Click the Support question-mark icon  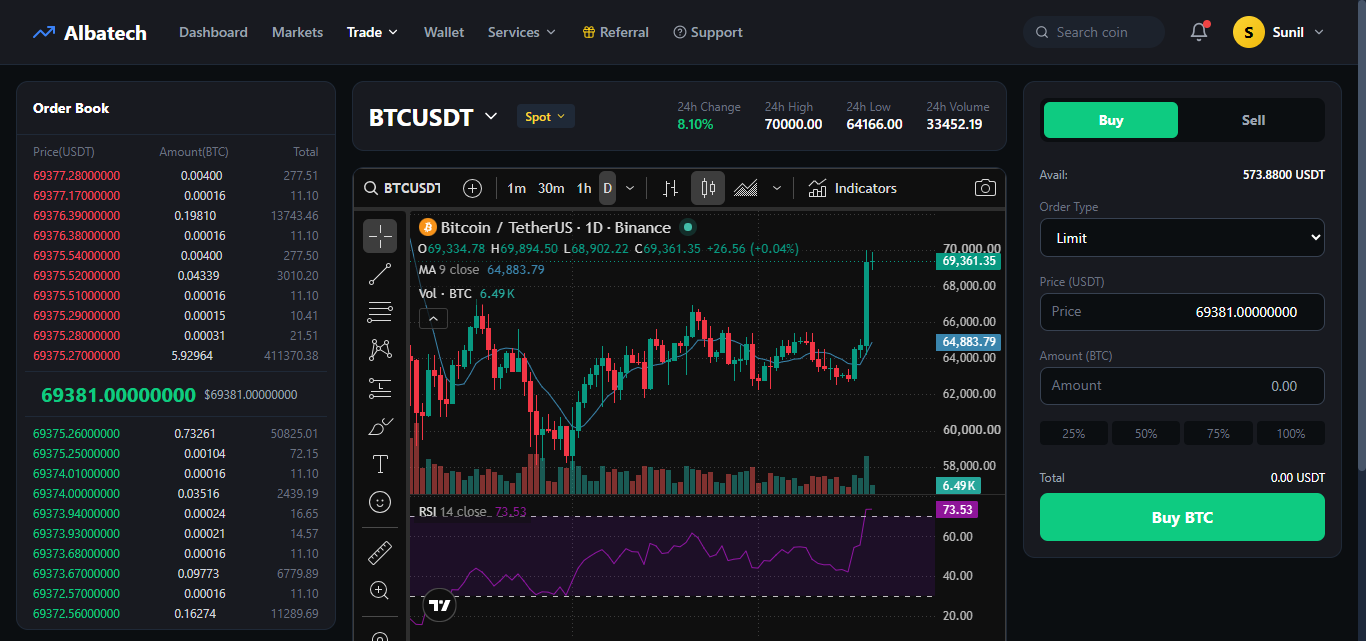click(x=680, y=32)
